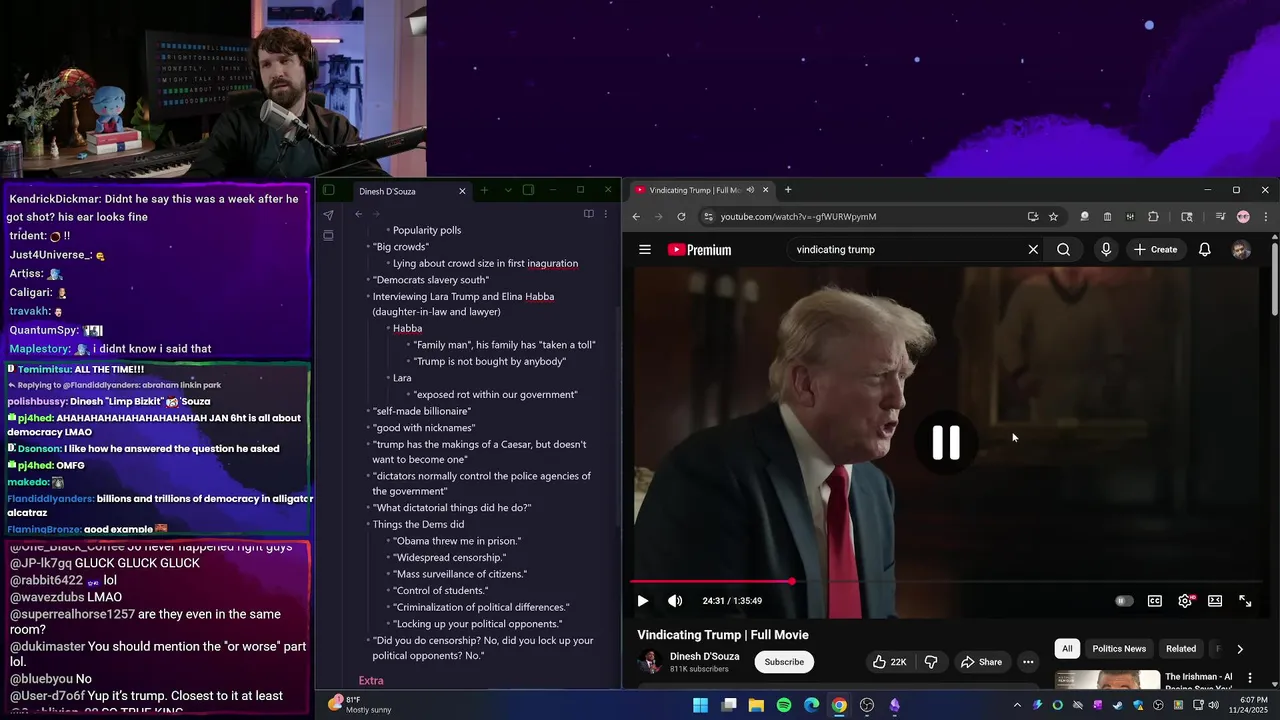
Task: Toggle the notes app right sidebar
Action: (528, 190)
